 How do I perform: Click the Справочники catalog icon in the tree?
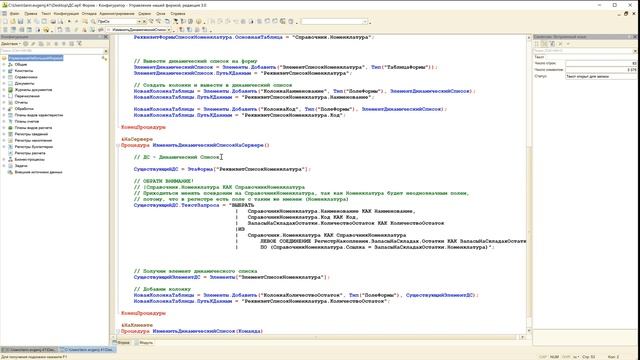(x=11, y=77)
